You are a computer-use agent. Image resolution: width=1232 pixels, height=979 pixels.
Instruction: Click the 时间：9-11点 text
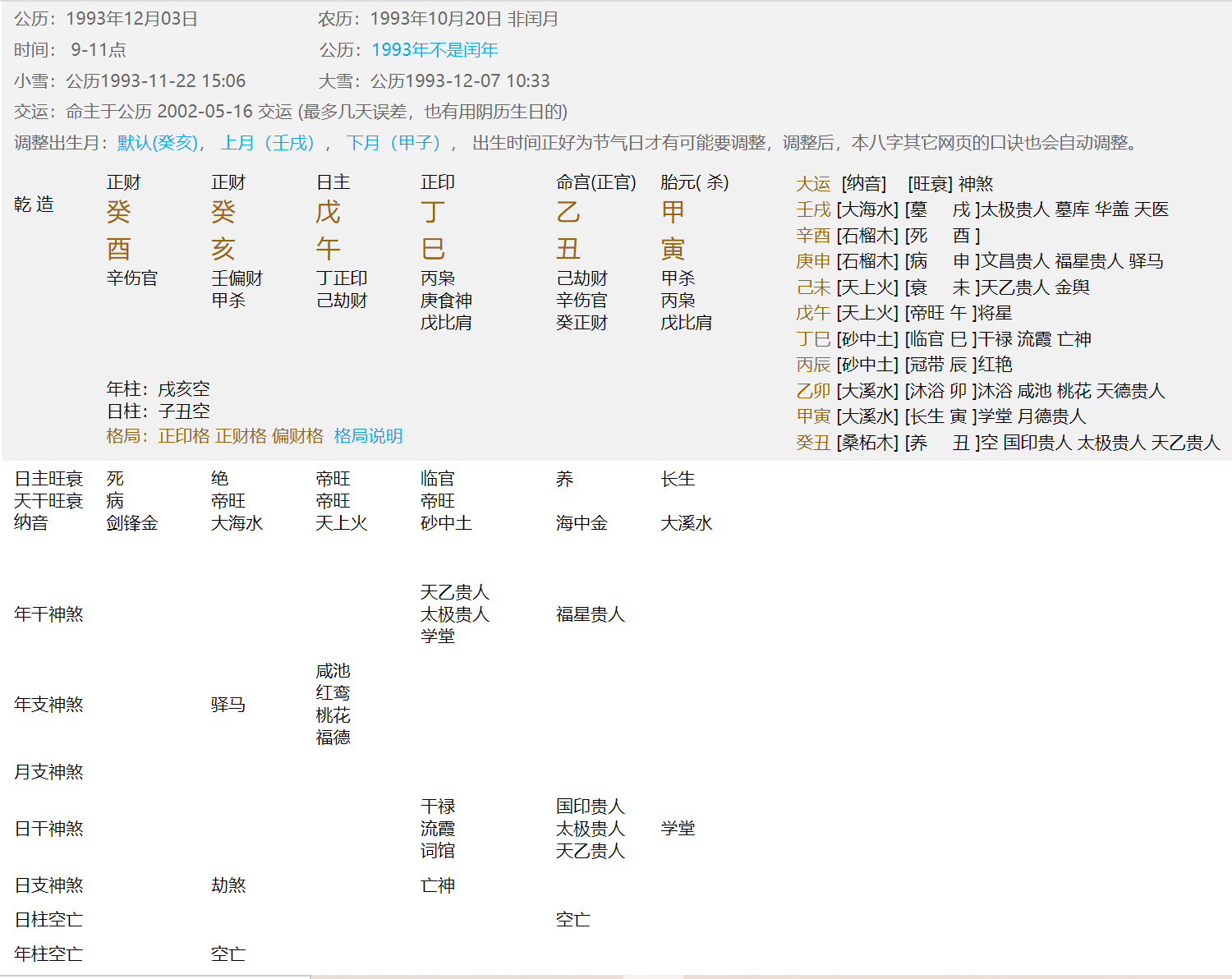click(70, 50)
